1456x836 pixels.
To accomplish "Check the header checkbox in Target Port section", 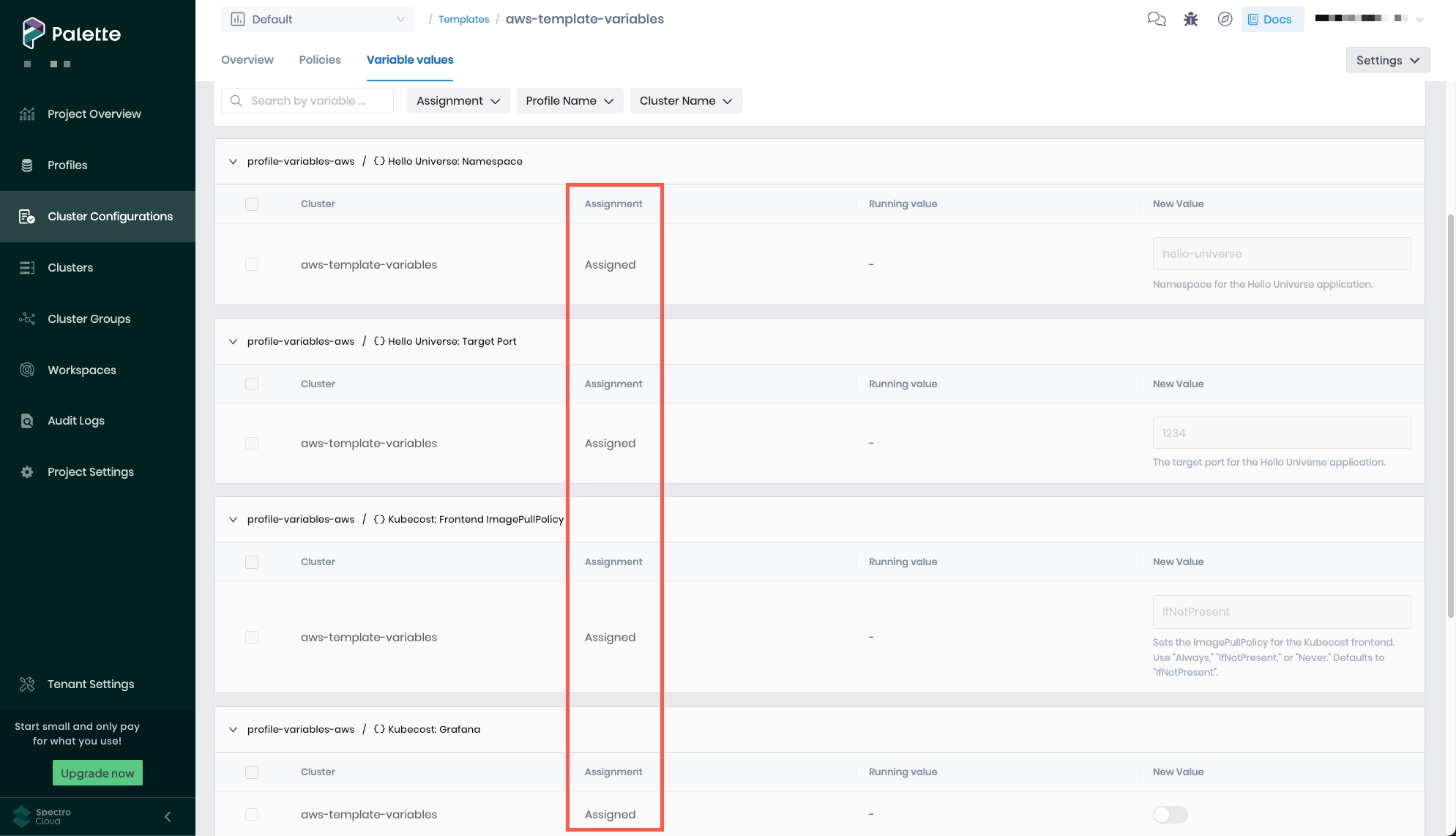I will (x=252, y=384).
